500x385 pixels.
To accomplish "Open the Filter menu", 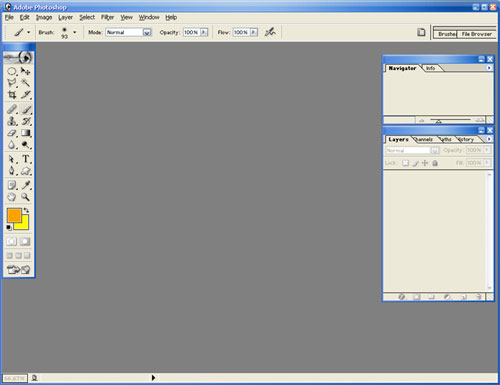I will click(107, 17).
